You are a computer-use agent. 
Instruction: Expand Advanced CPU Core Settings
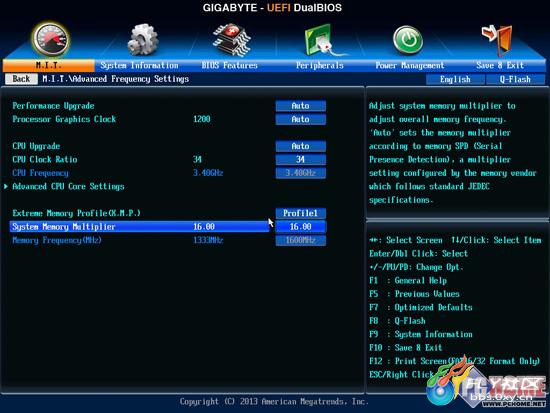point(68,186)
